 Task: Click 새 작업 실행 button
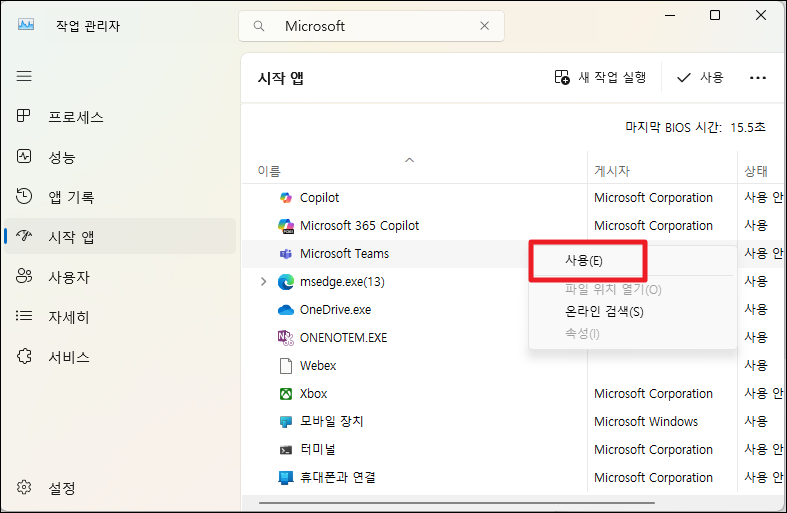tap(600, 77)
